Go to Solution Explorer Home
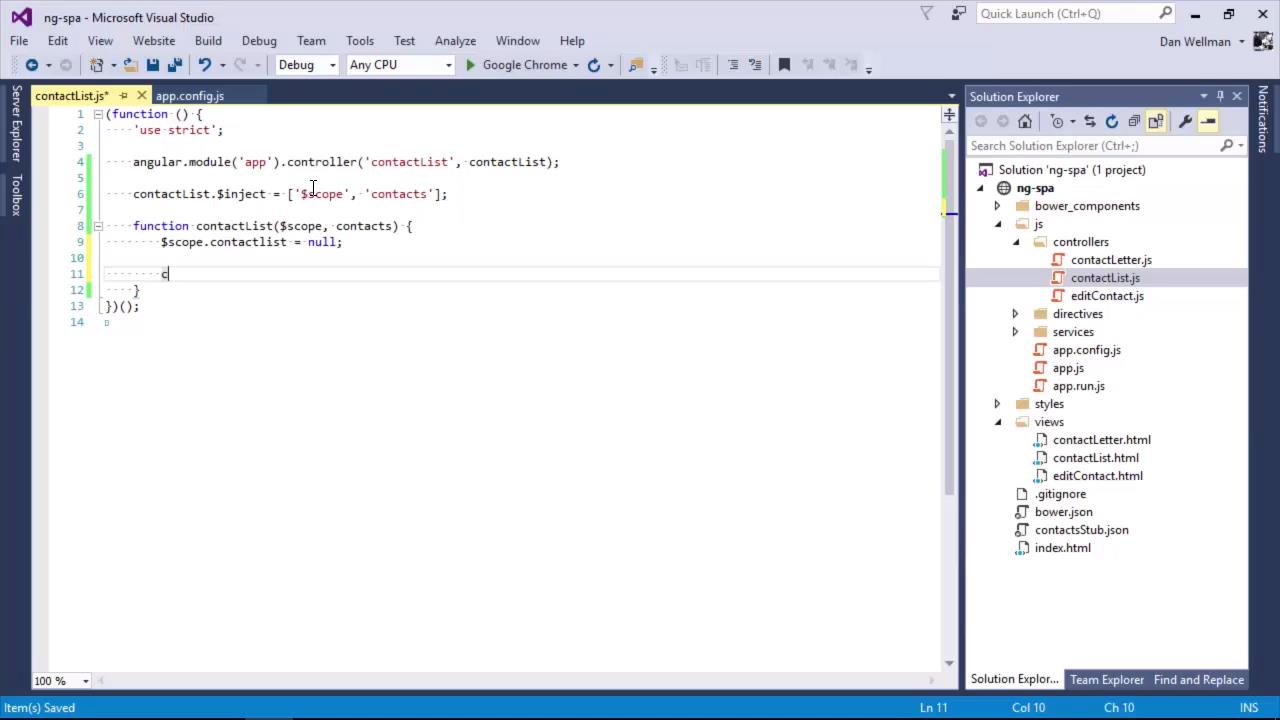 click(x=1024, y=121)
